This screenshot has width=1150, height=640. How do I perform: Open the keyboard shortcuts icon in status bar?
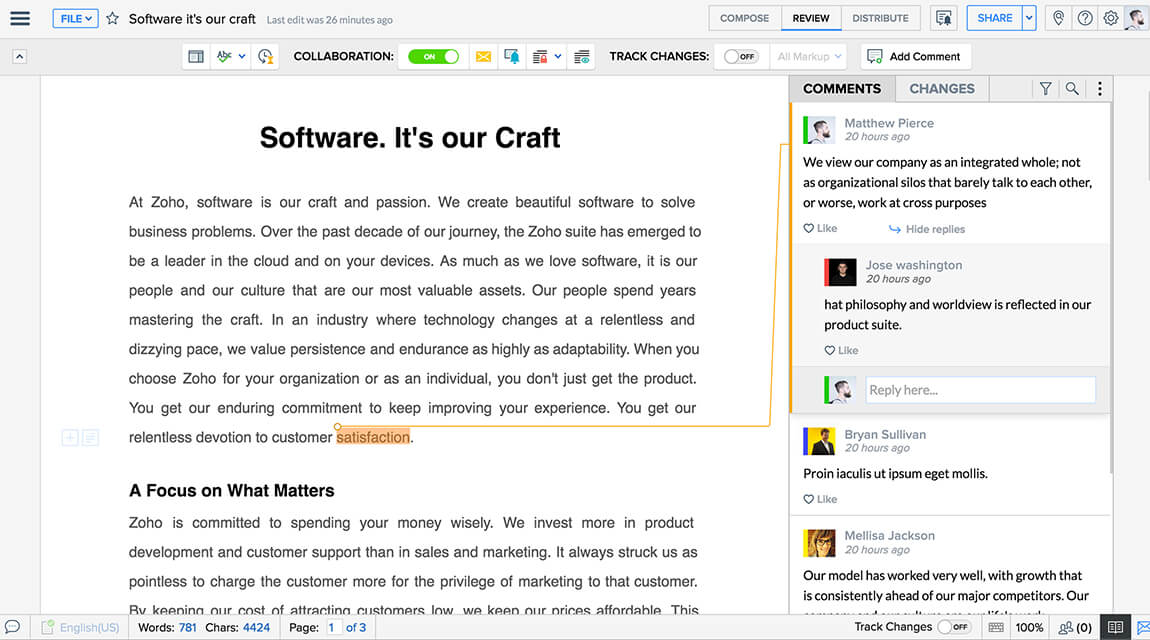click(x=997, y=627)
